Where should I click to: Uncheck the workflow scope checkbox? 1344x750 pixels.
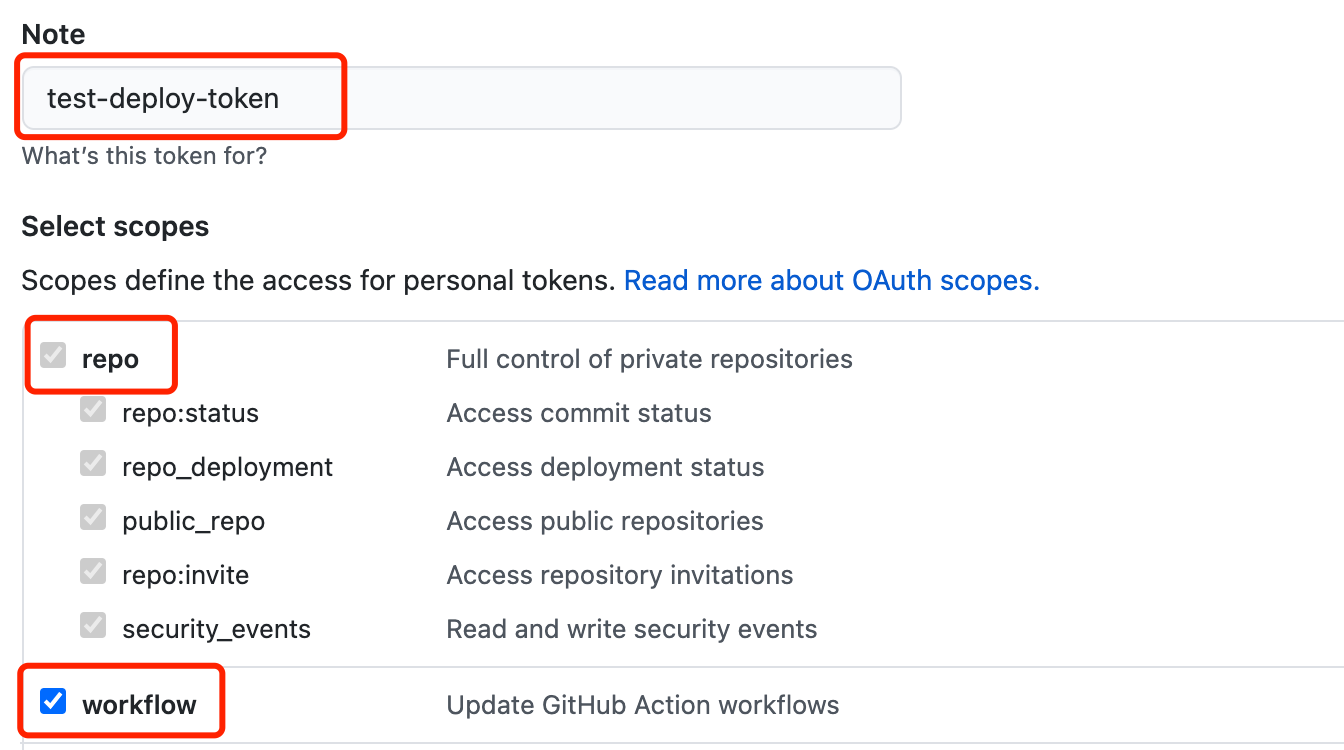[53, 702]
